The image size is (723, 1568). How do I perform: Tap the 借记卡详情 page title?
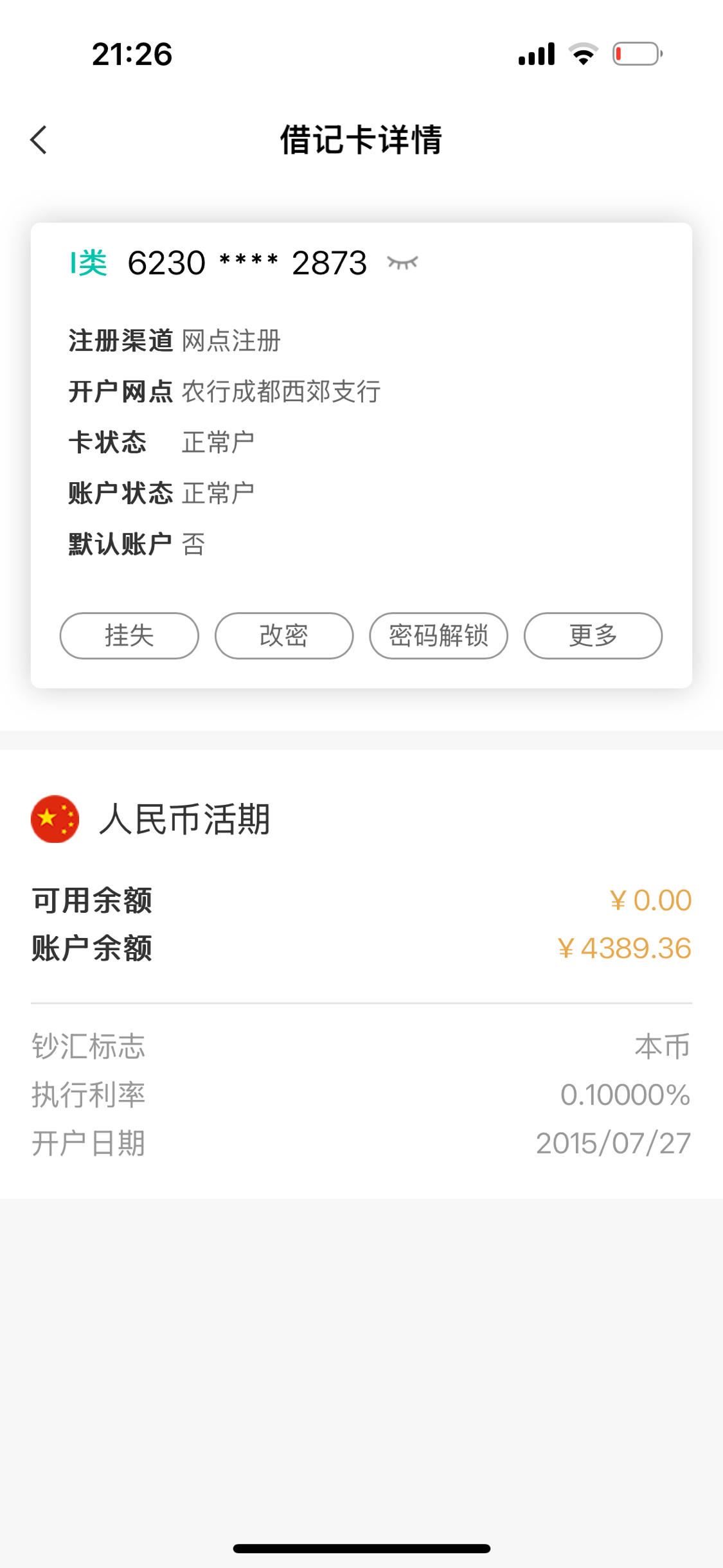[361, 140]
